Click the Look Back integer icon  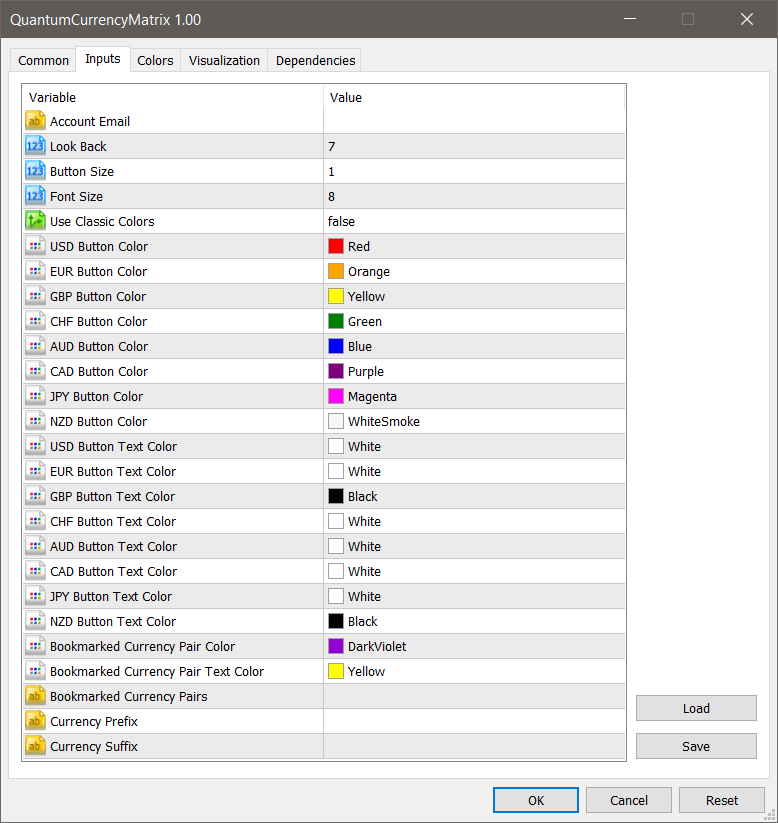(35, 146)
